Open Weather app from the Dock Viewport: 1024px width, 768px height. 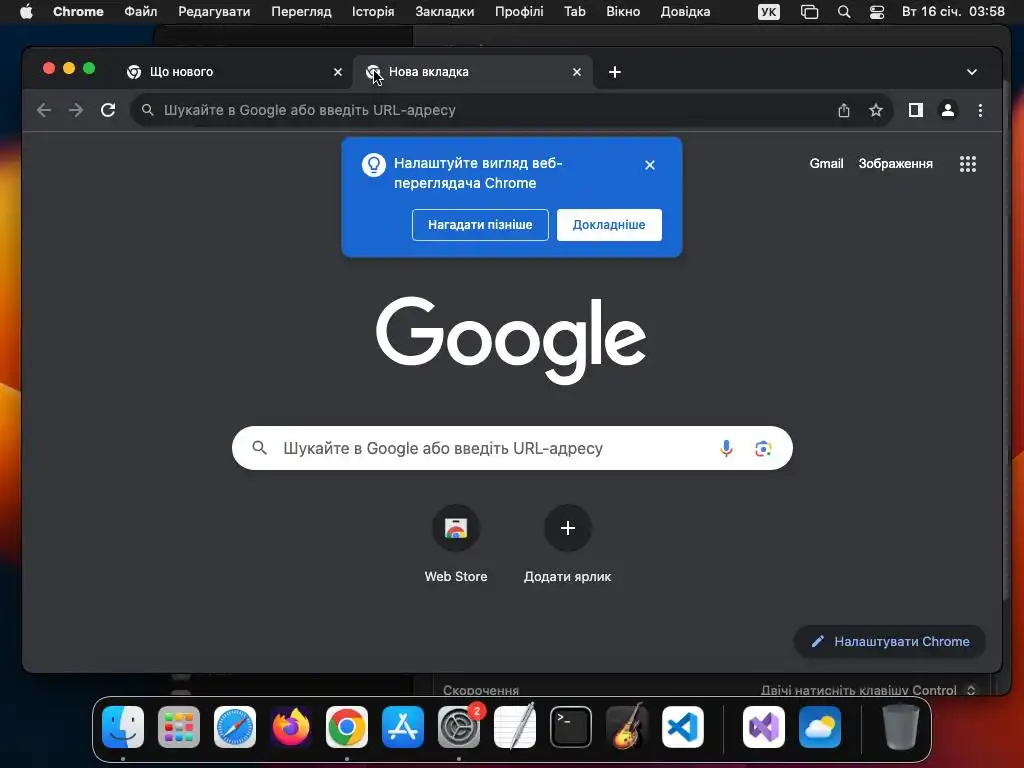[x=820, y=727]
